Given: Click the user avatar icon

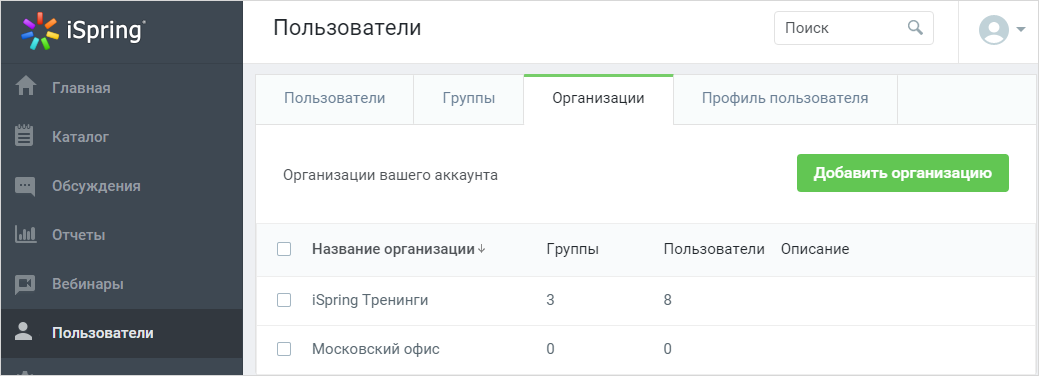Looking at the screenshot, I should click(993, 30).
